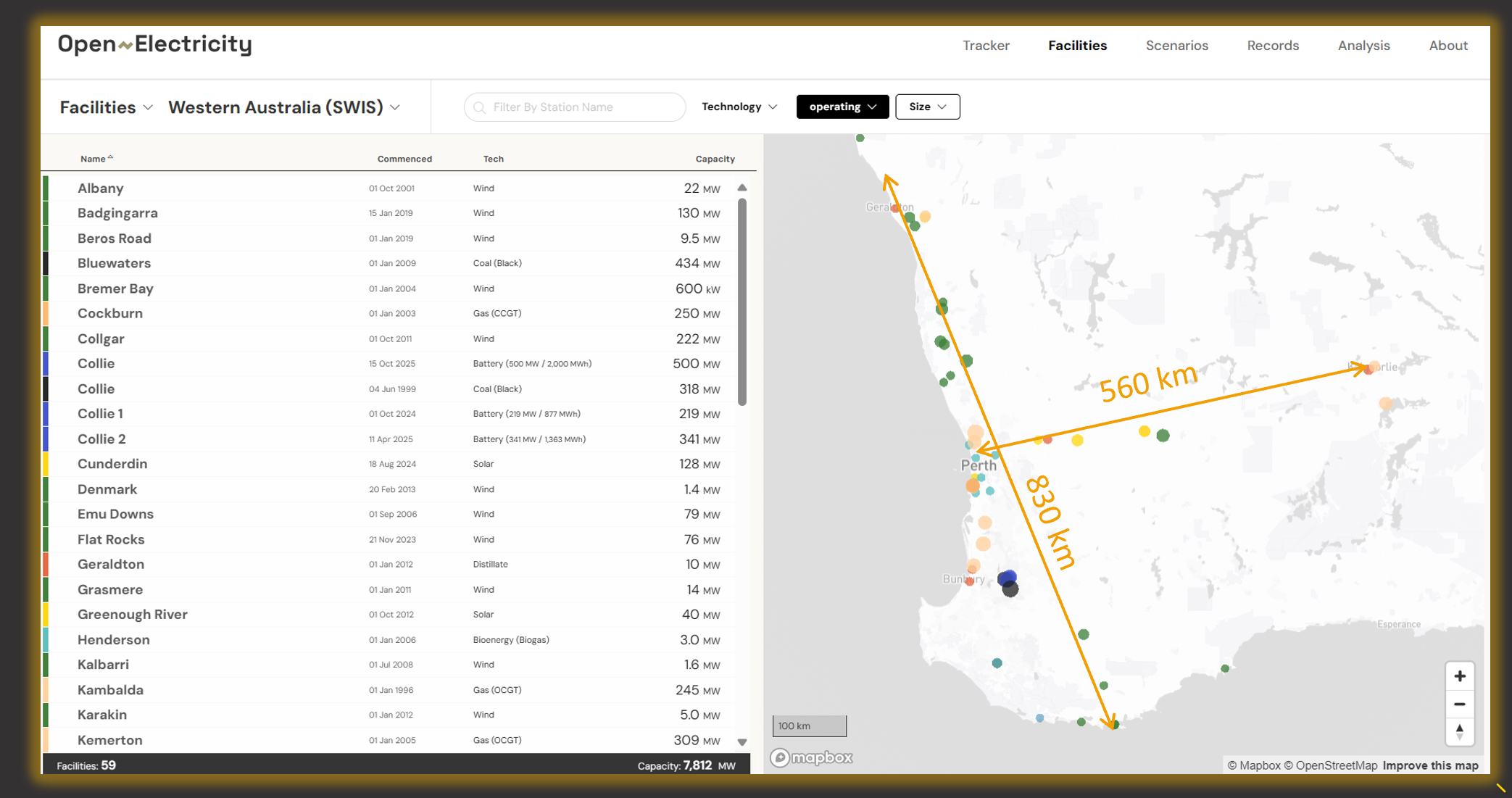Image resolution: width=1512 pixels, height=798 pixels.
Task: Click the Improve this map link
Action: pyautogui.click(x=1430, y=765)
